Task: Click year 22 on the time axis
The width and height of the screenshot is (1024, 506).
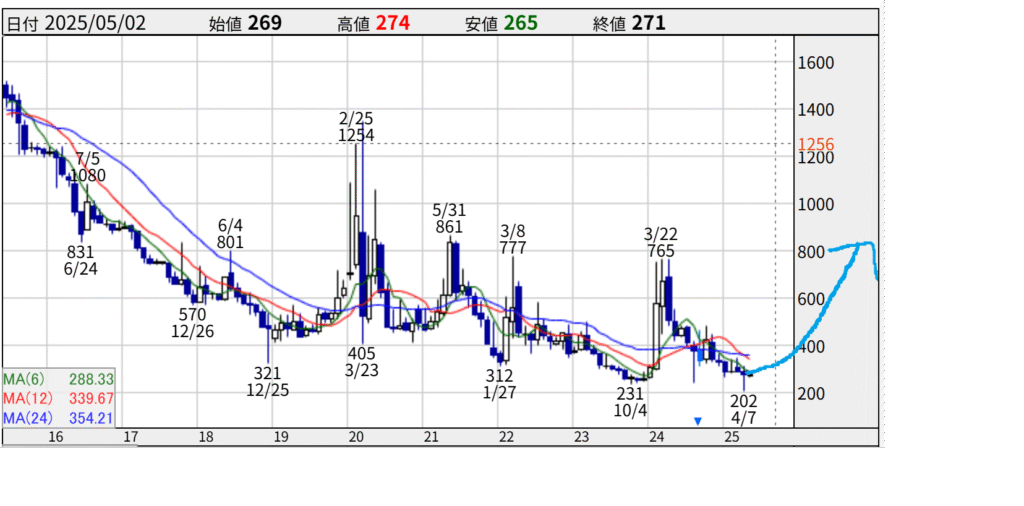Action: coord(506,437)
